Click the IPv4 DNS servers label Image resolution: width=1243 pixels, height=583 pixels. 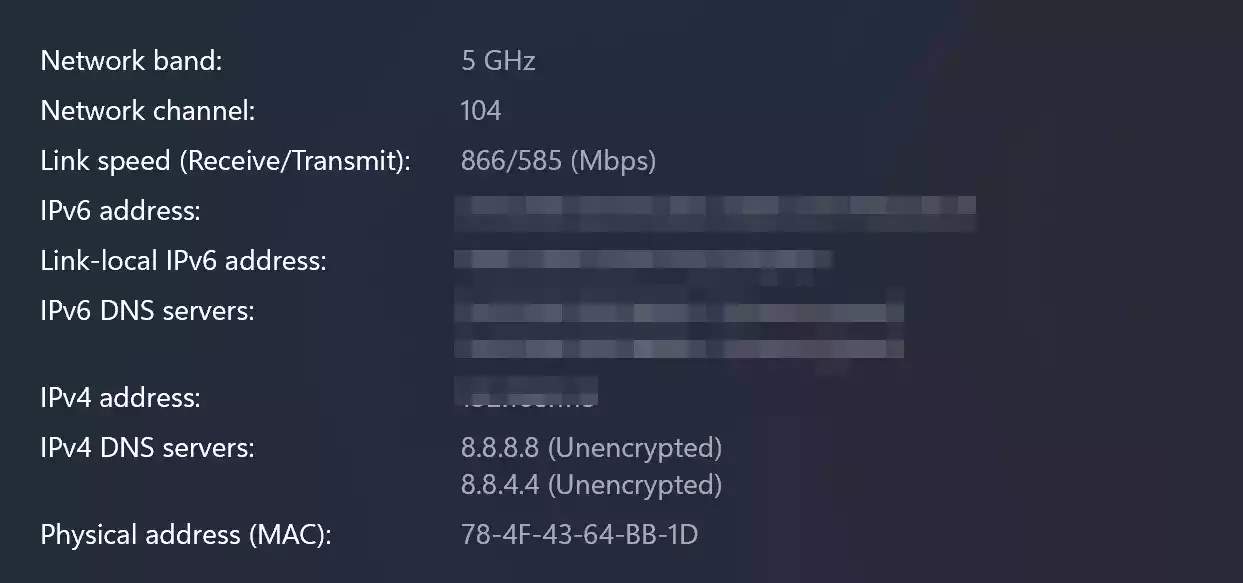(x=147, y=448)
